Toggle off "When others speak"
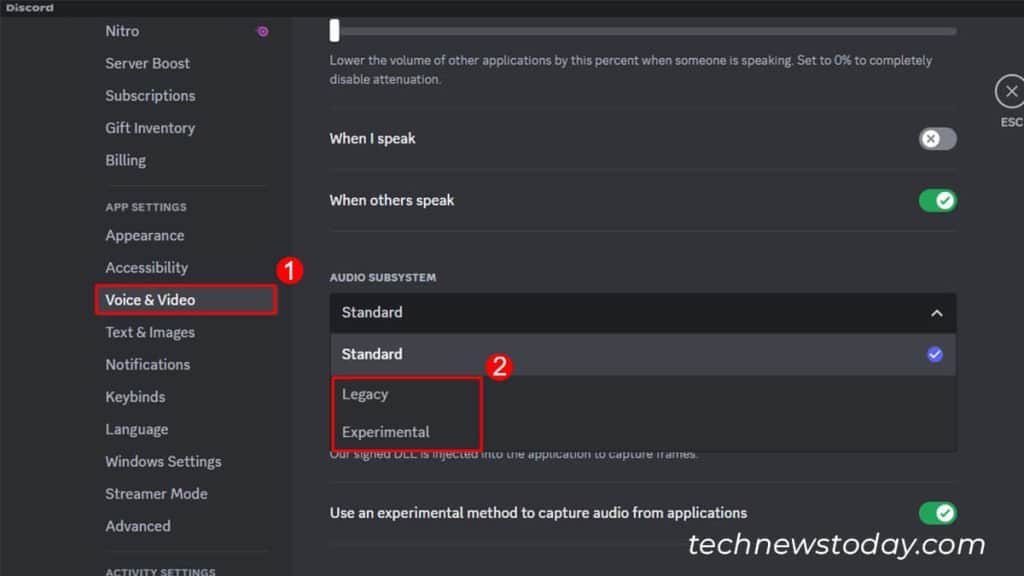 [937, 200]
